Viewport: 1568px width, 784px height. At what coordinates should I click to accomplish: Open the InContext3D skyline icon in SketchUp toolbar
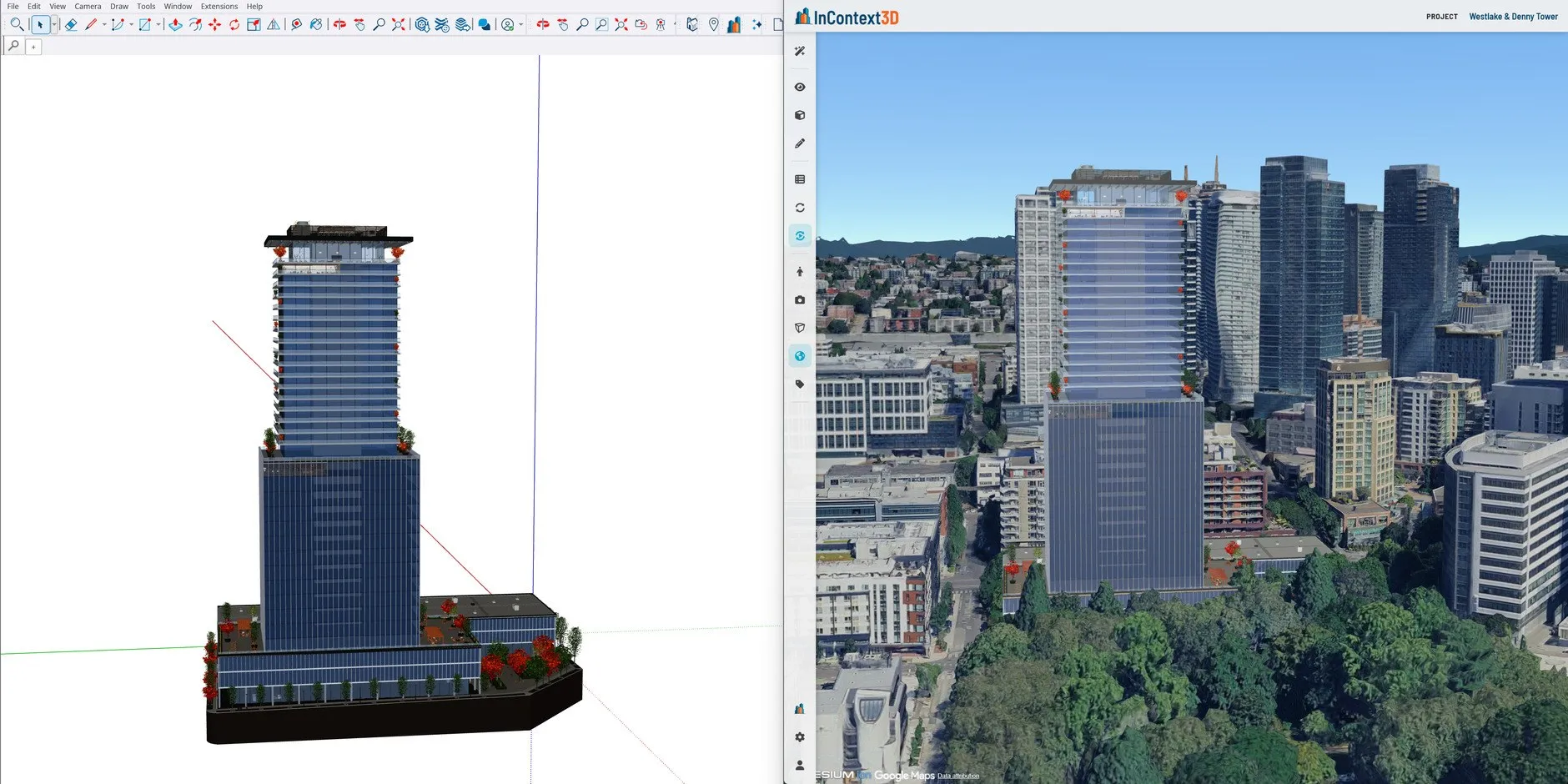coord(734,25)
